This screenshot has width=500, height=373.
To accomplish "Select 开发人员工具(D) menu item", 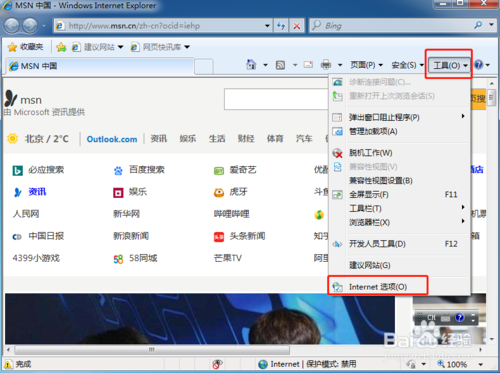I will tap(399, 244).
